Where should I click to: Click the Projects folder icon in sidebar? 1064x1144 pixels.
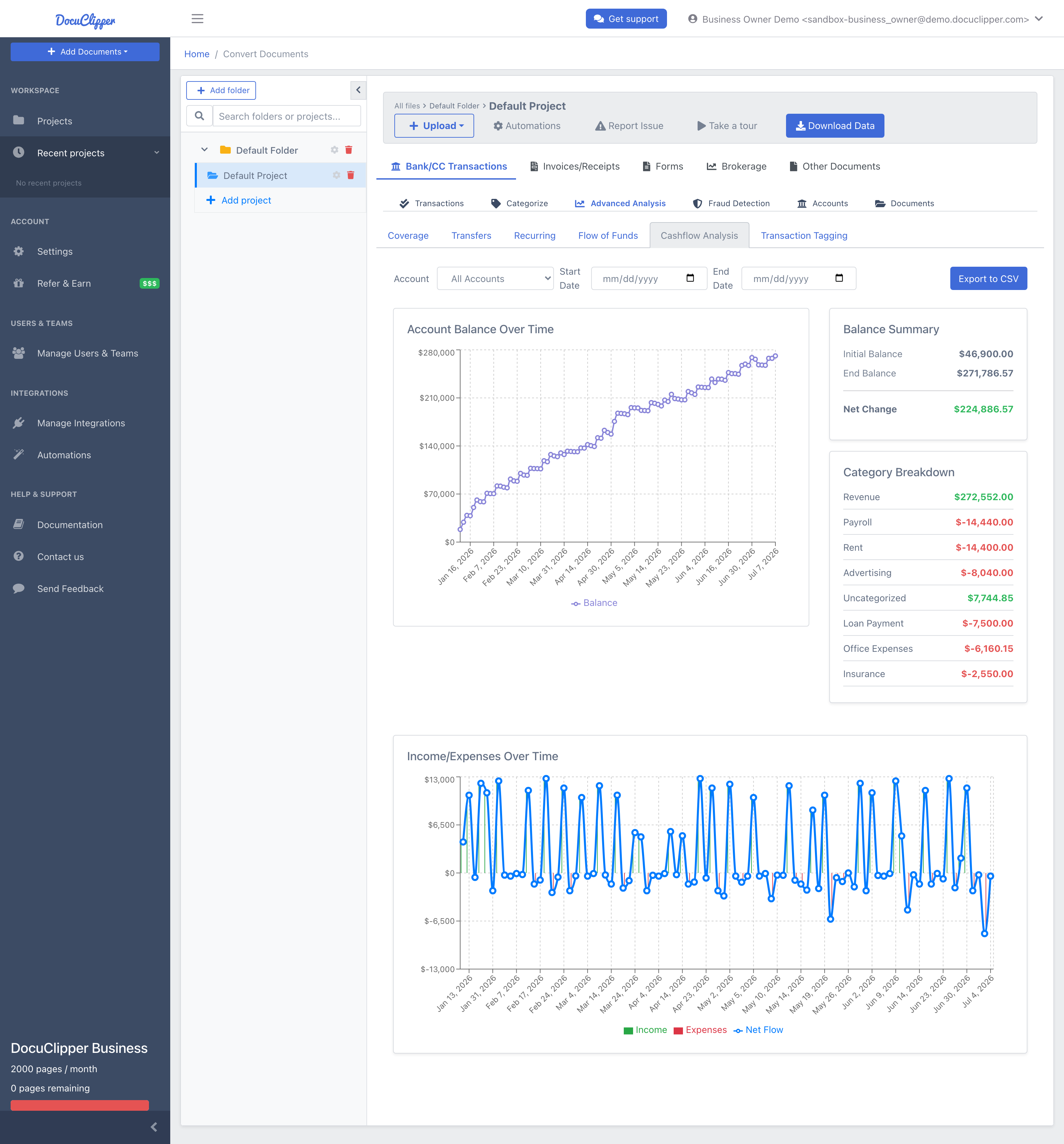tap(18, 120)
